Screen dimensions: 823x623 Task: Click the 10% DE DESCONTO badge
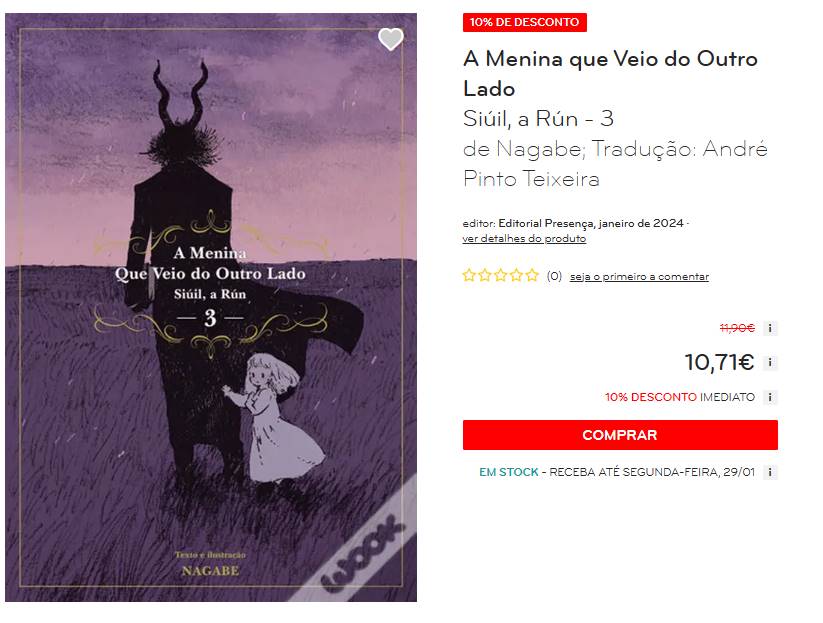click(x=525, y=23)
